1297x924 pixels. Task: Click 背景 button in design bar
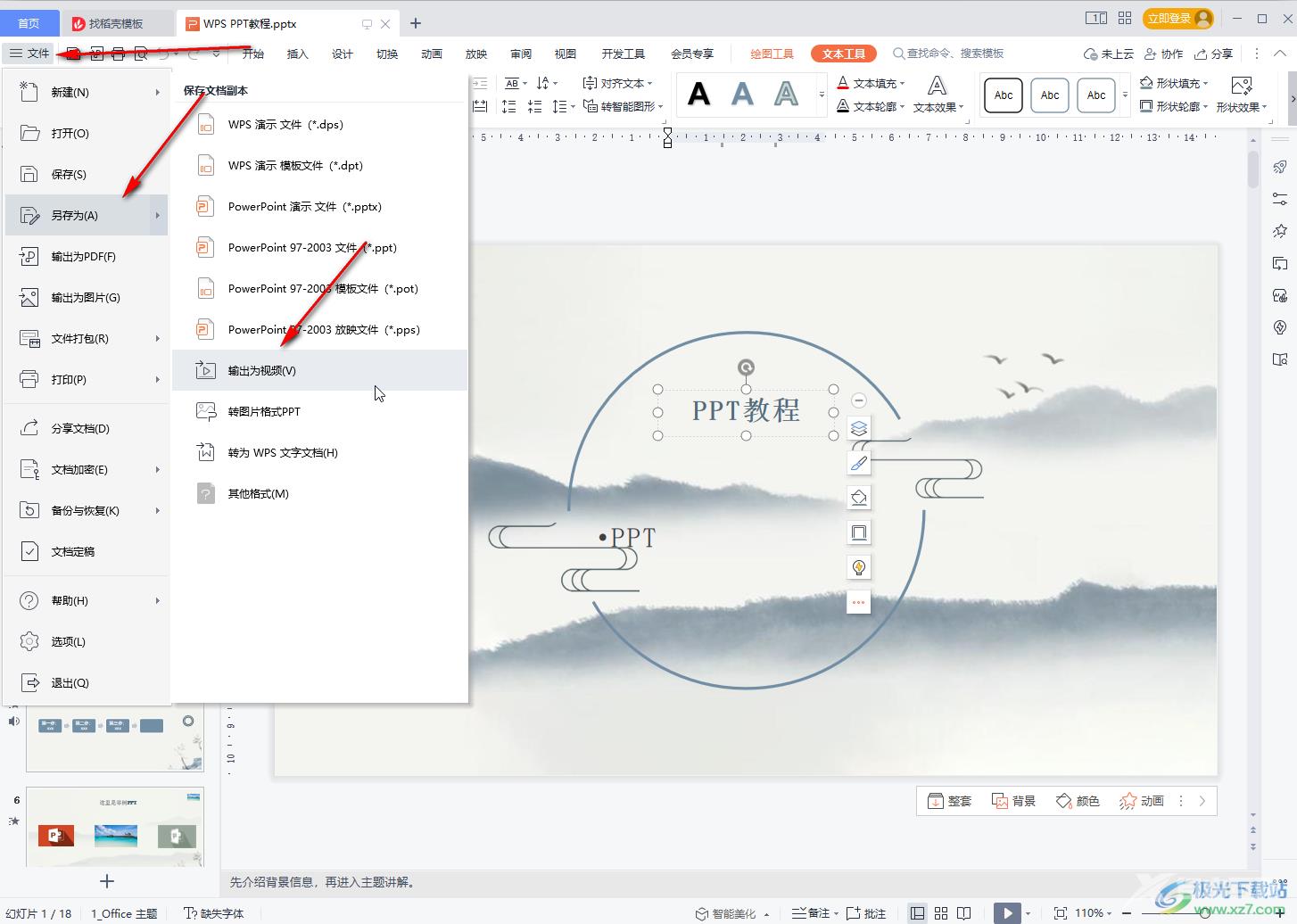tap(1013, 801)
